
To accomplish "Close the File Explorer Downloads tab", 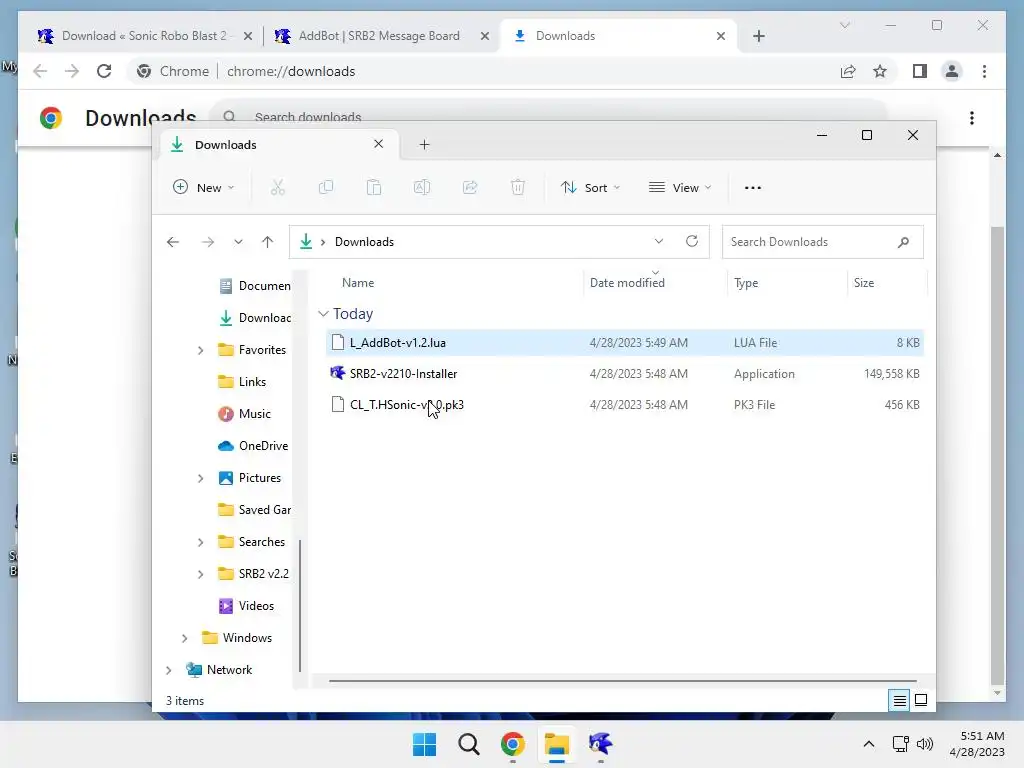I will (x=378, y=144).
